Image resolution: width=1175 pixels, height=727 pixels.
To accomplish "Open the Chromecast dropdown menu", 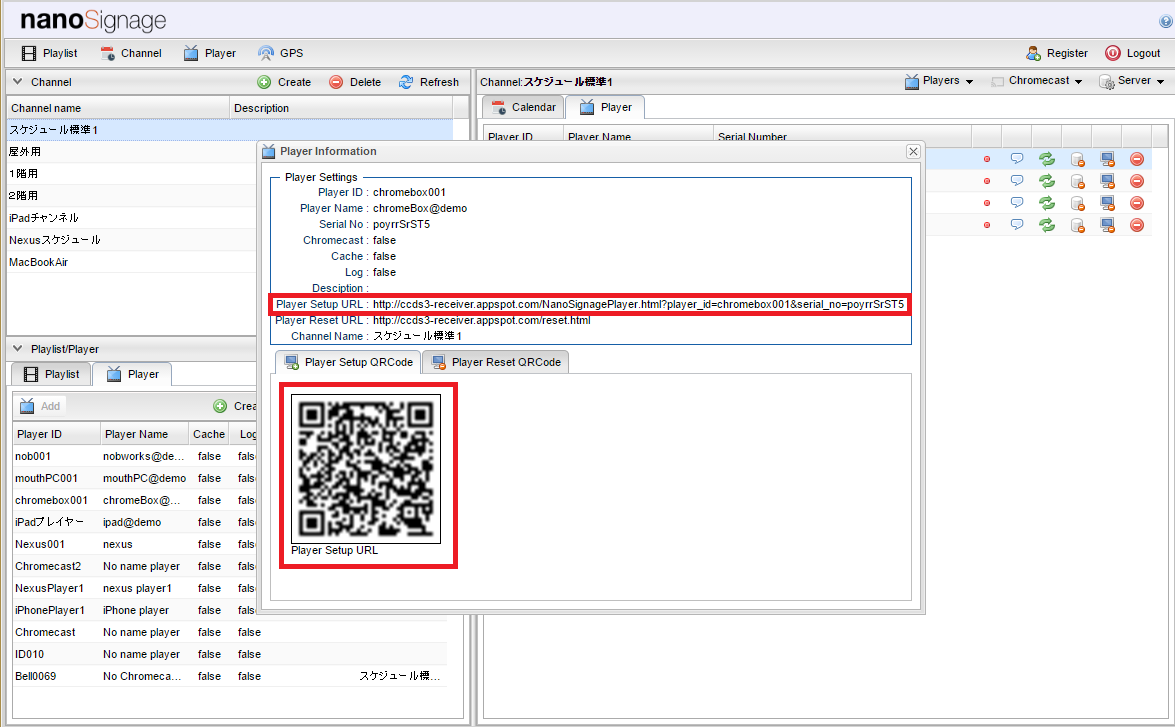I will click(x=1036, y=81).
